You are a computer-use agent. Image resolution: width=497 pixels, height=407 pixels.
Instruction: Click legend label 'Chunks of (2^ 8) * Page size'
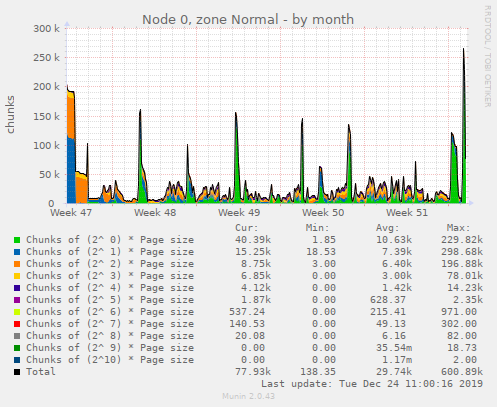coord(110,336)
